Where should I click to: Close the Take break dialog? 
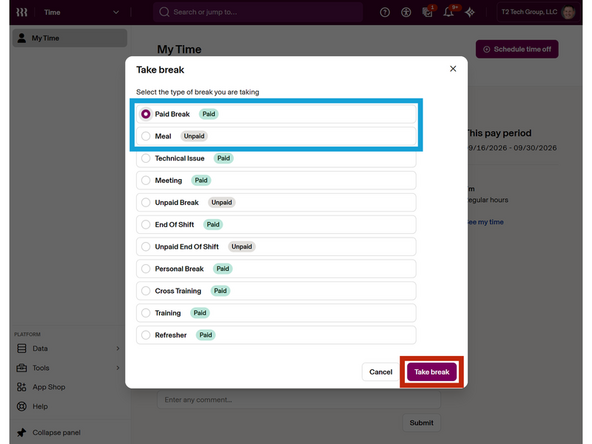pyautogui.click(x=453, y=69)
